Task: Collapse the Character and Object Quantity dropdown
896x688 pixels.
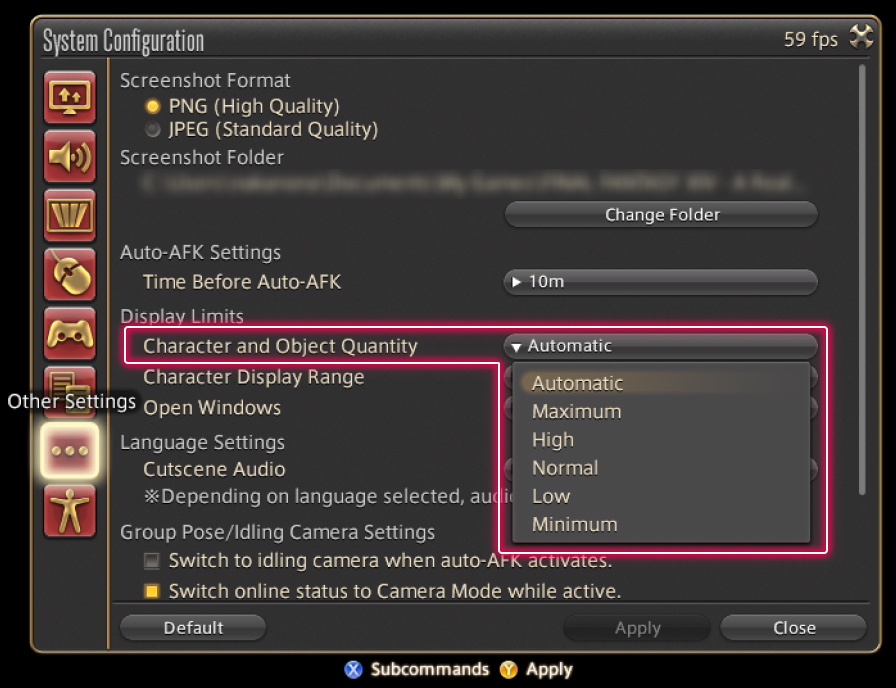Action: pos(660,346)
